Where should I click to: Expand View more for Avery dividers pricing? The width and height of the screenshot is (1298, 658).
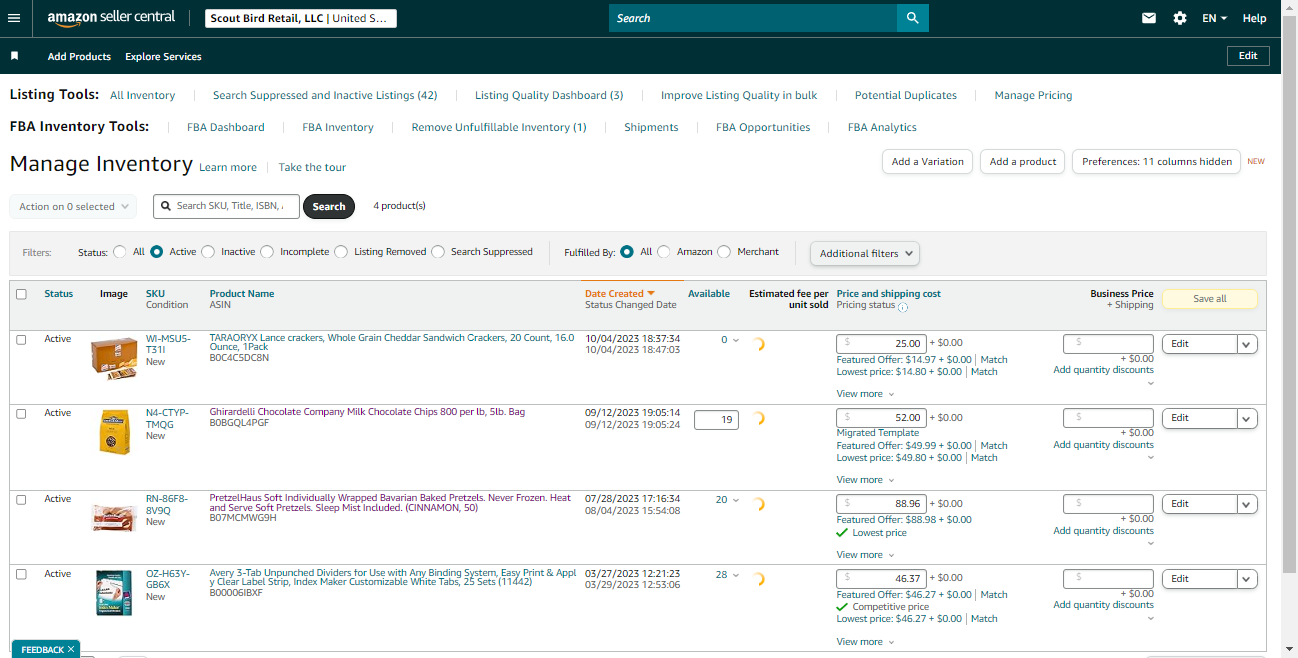pyautogui.click(x=865, y=642)
